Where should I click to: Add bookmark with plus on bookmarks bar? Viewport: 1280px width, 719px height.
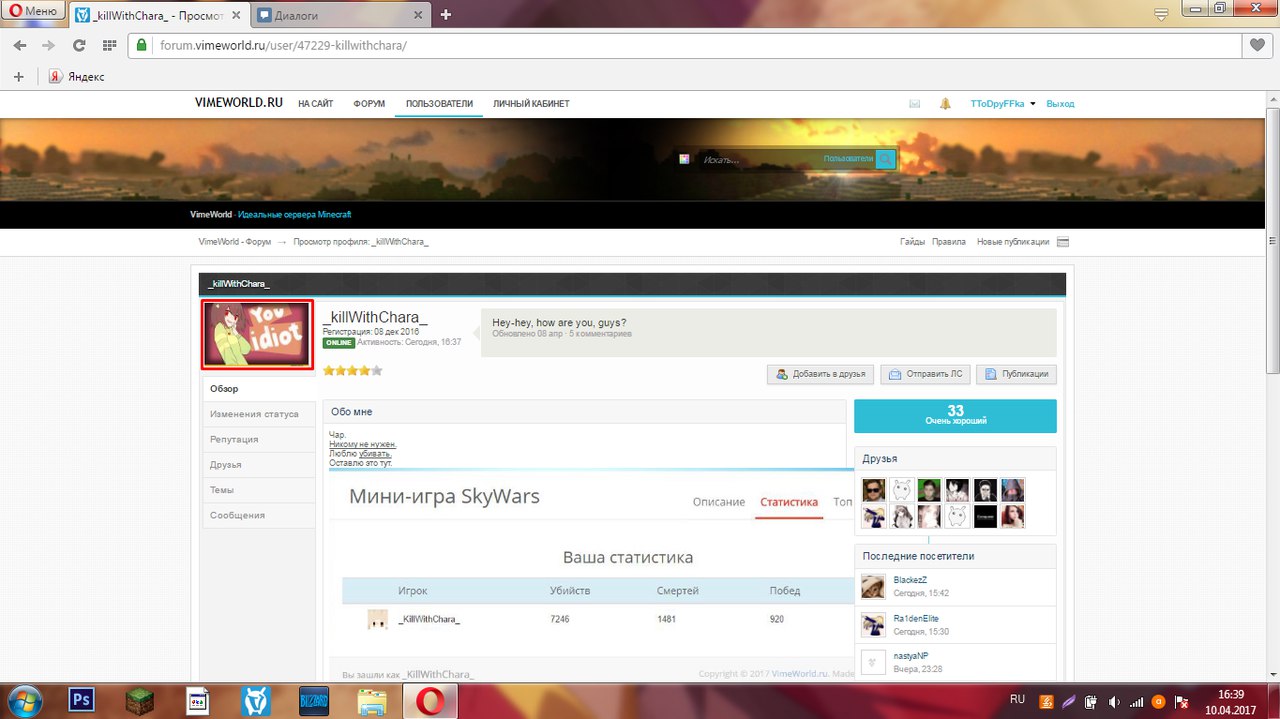point(18,76)
